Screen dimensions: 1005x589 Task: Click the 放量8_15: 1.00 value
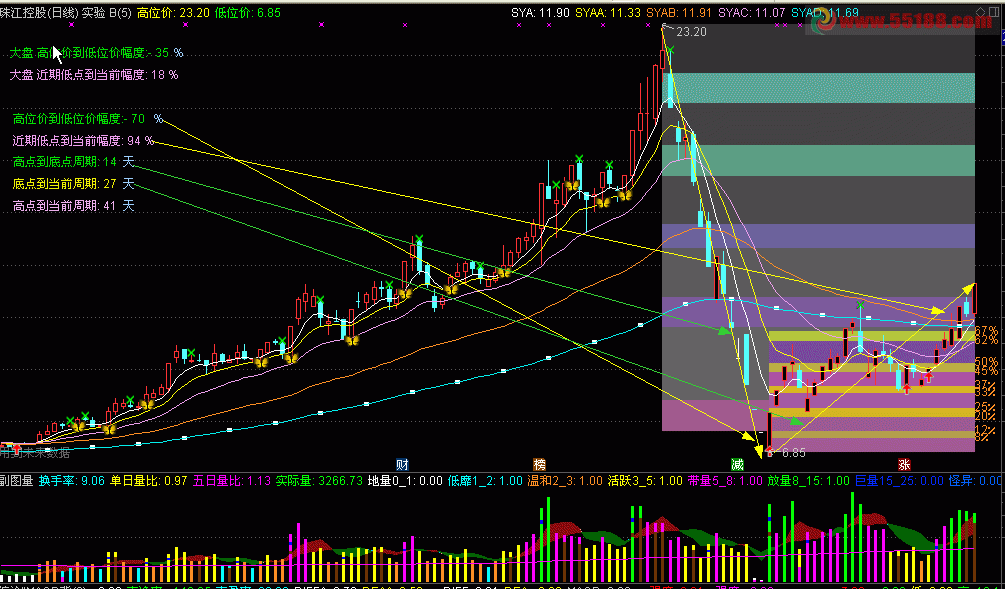click(809, 481)
